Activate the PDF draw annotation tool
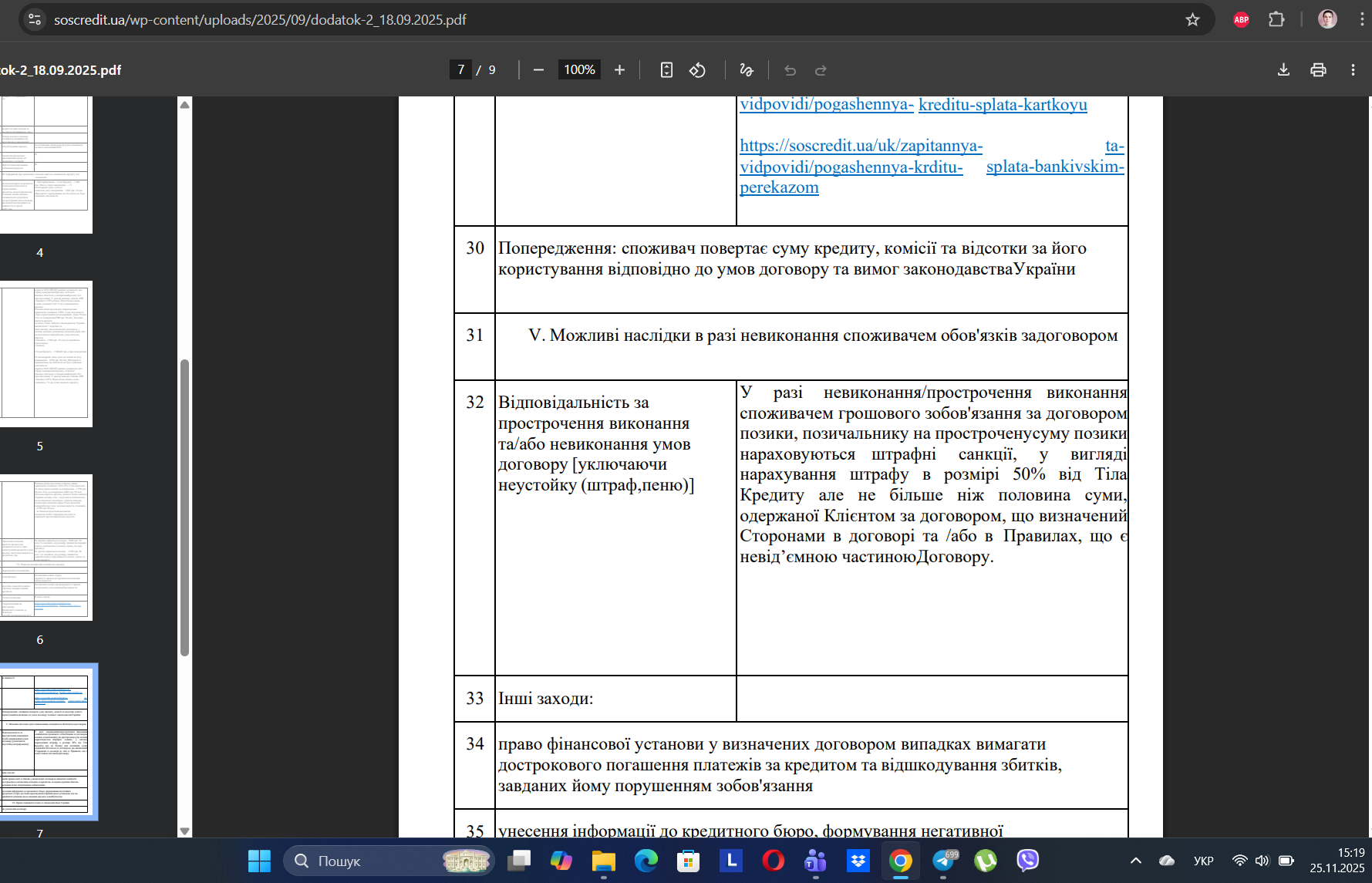This screenshot has height=883, width=1372. click(x=747, y=69)
